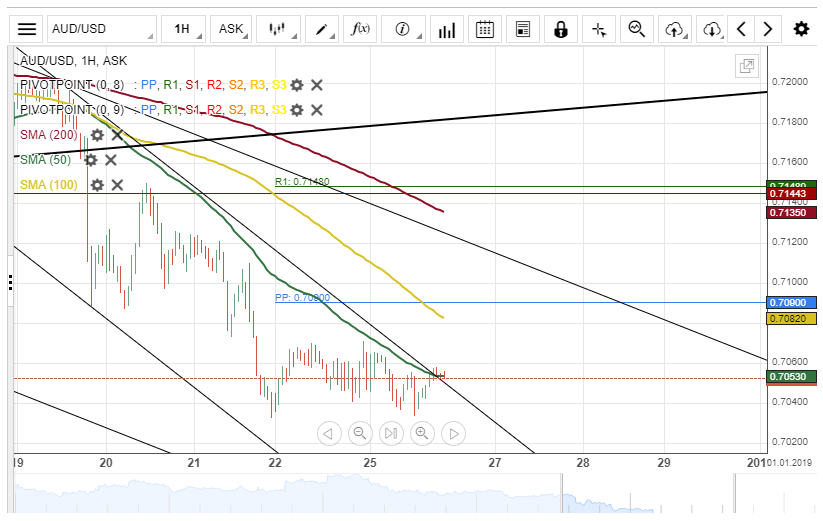Select the pencil drawing tools

(321, 29)
